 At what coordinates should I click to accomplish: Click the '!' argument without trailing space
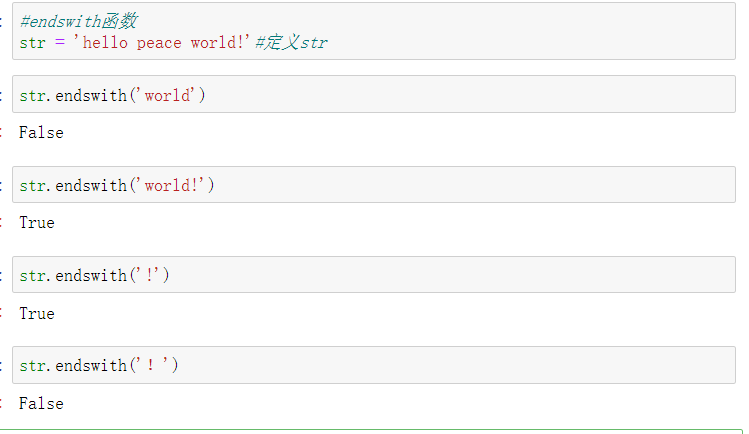(x=149, y=275)
